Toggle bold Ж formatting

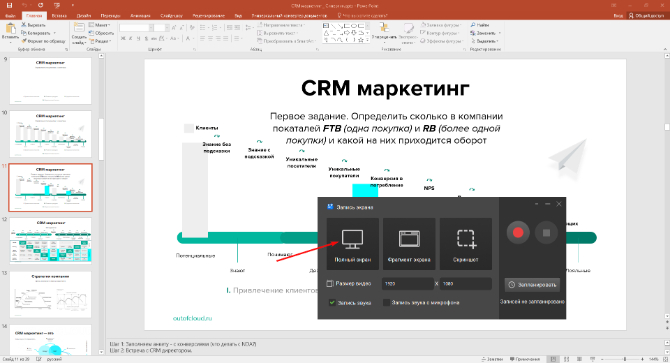[x=123, y=38]
